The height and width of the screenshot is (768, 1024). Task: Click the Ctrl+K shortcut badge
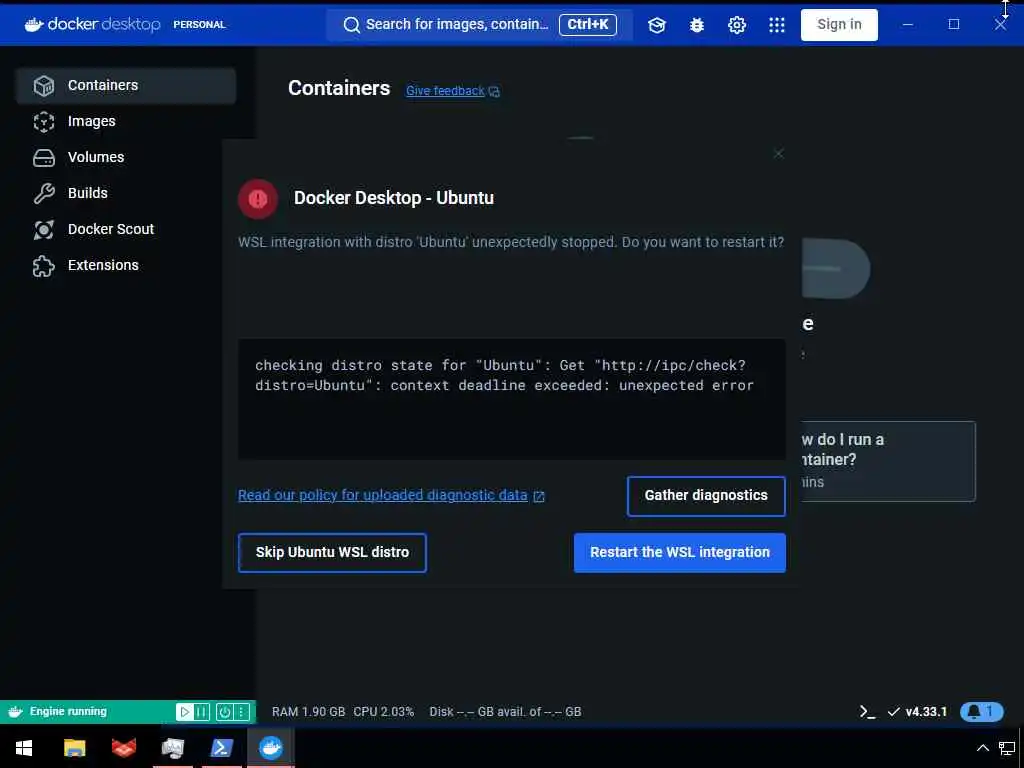tap(588, 25)
